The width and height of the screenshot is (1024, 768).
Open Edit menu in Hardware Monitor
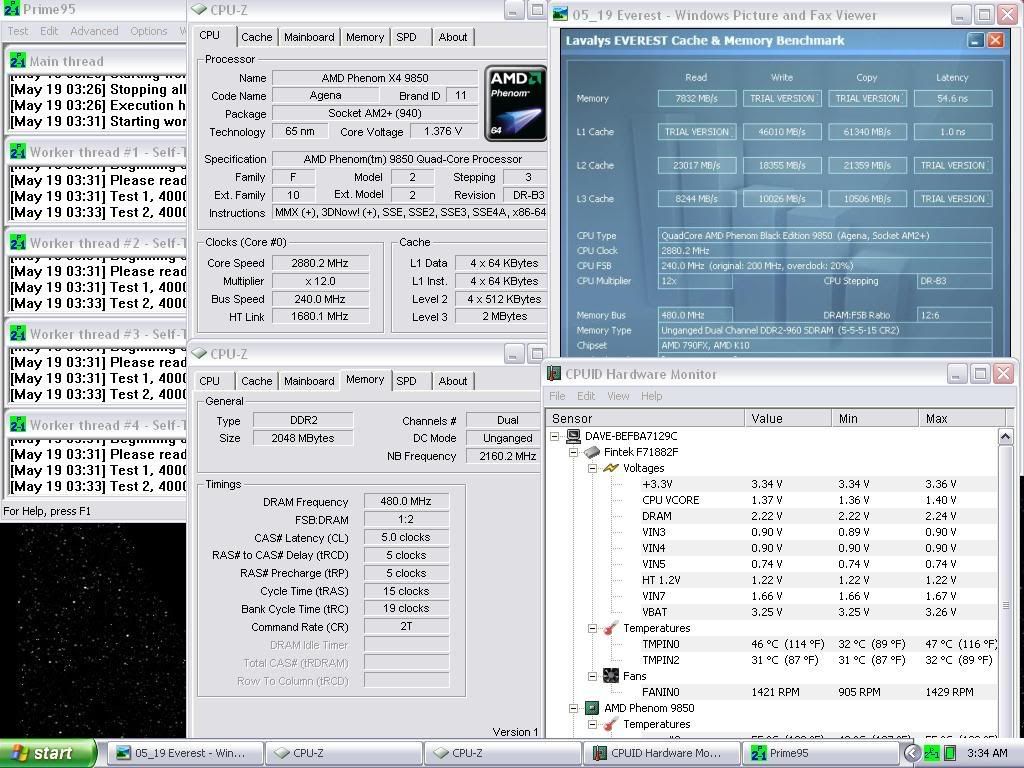tap(586, 396)
